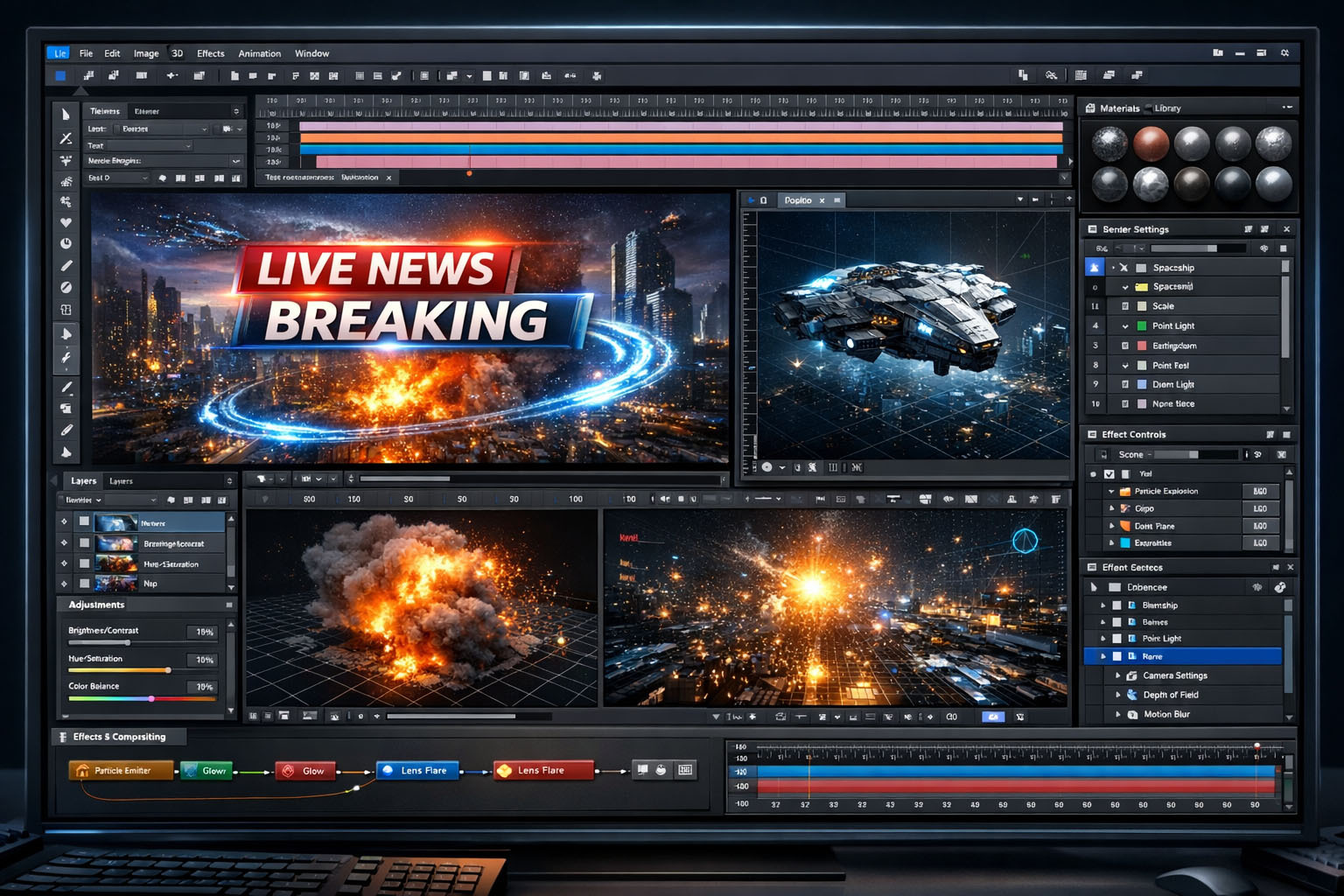This screenshot has width=1344, height=896.
Task: Expand the Point Light item in Scene settings
Action: point(1125,326)
